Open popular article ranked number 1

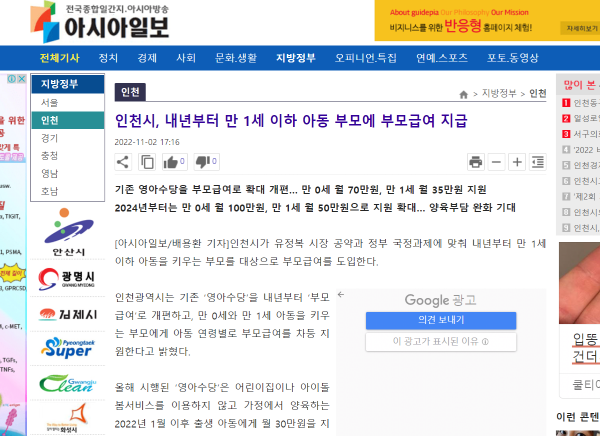click(x=580, y=103)
